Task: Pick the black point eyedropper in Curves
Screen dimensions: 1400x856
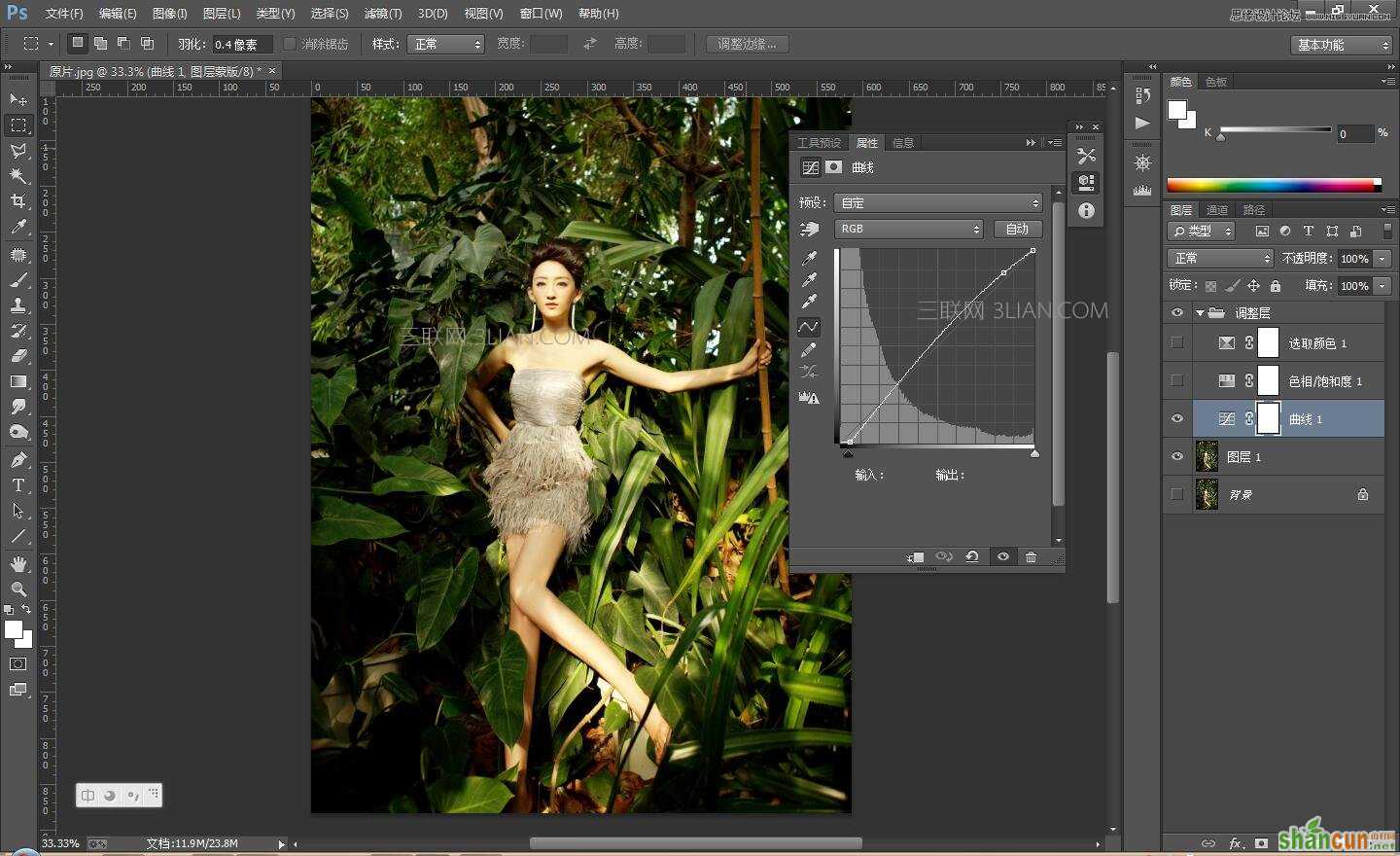Action: pos(809,259)
